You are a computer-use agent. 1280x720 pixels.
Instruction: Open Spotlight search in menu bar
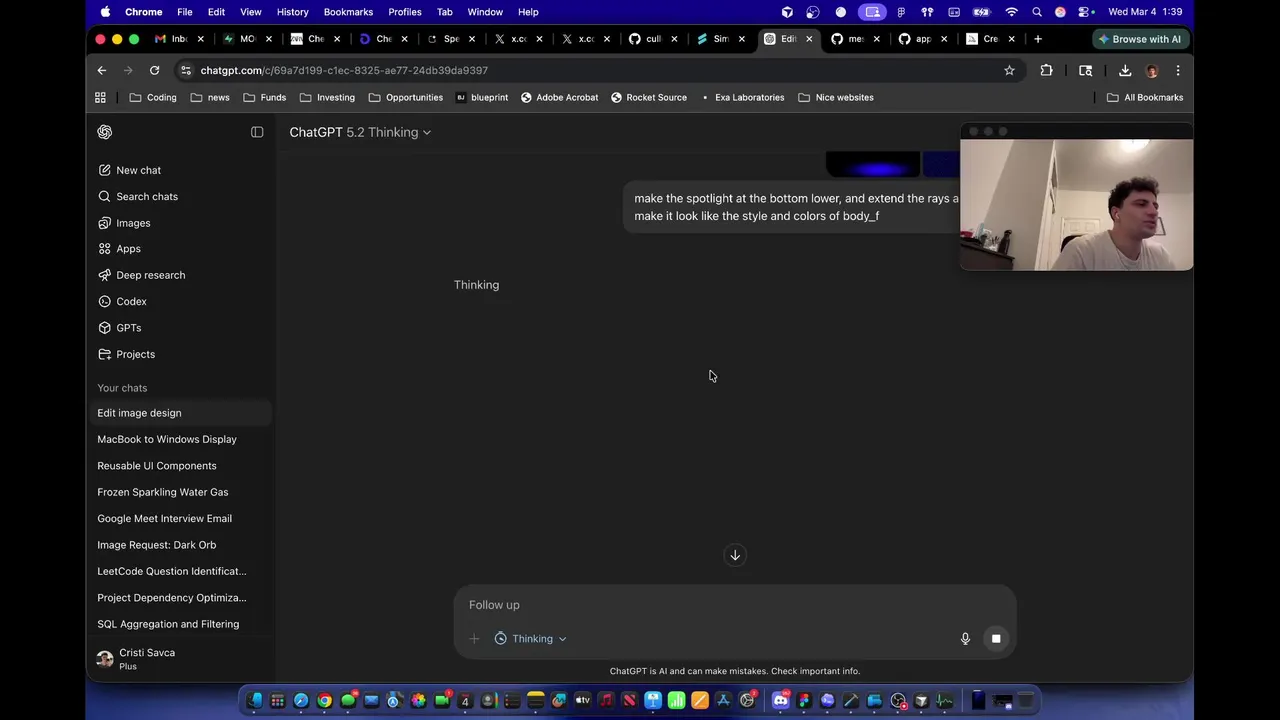1037,12
